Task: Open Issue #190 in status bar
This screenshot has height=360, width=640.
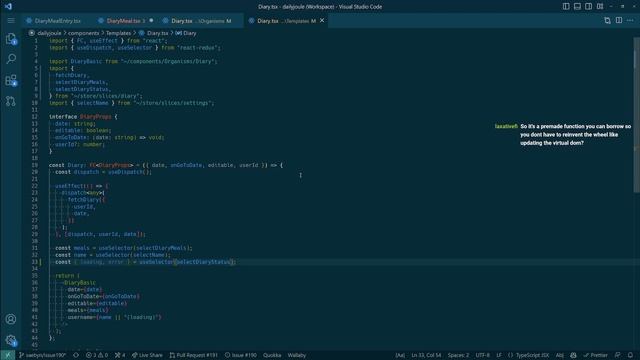Action: click(x=241, y=355)
